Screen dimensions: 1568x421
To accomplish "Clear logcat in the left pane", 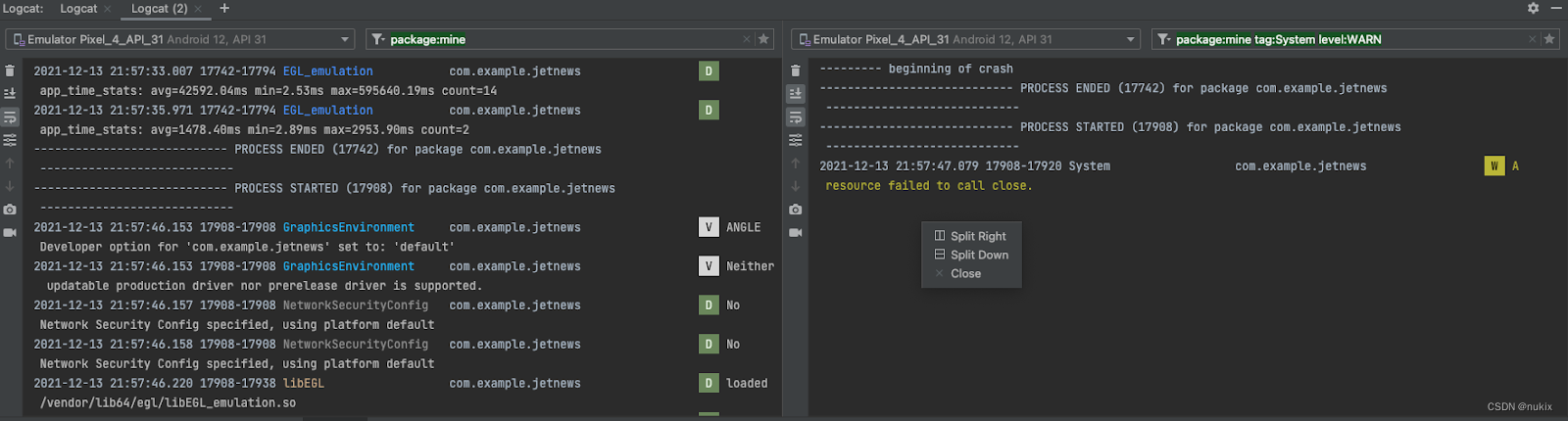I will click(10, 70).
